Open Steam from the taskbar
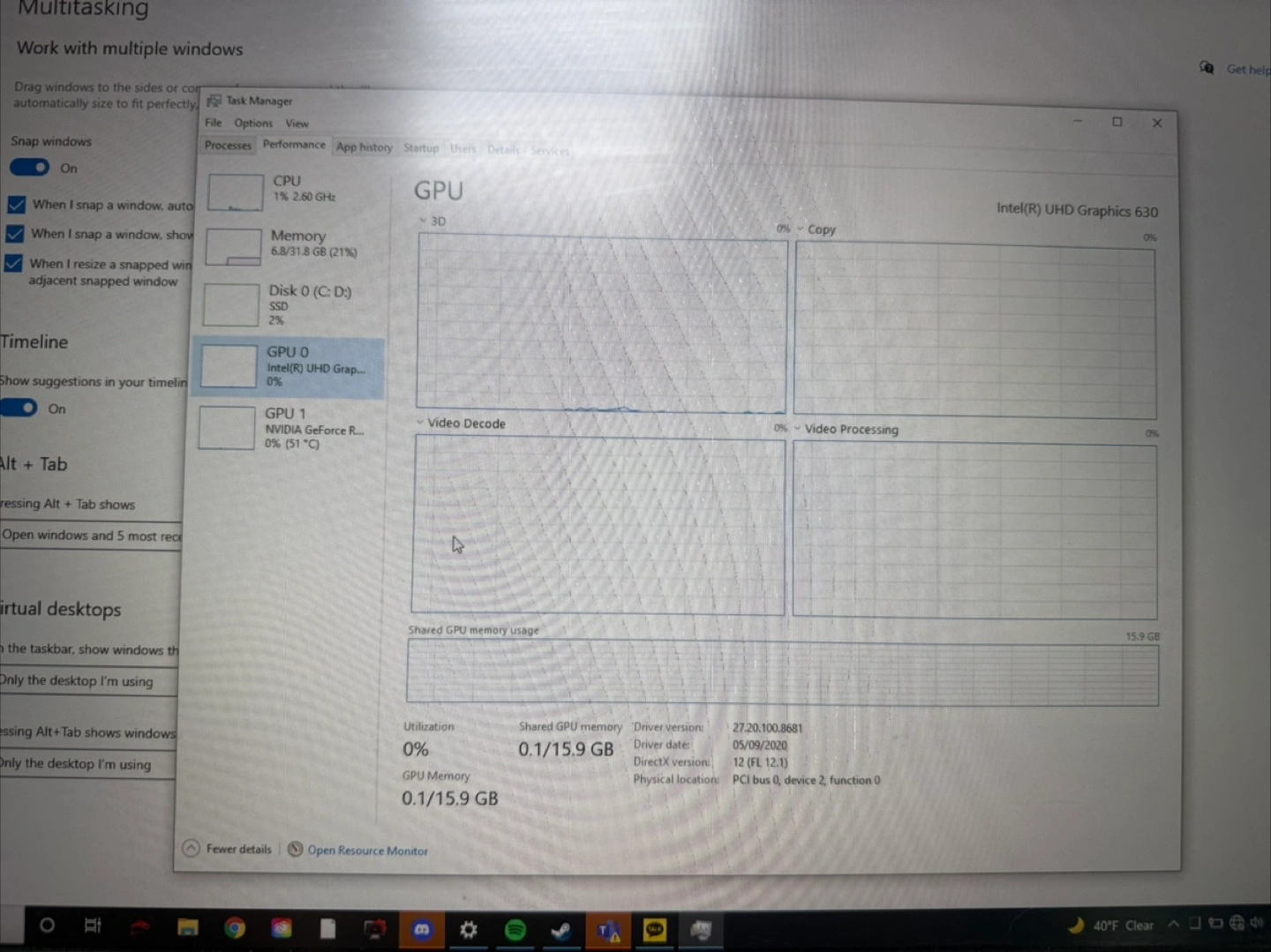 pos(561,931)
